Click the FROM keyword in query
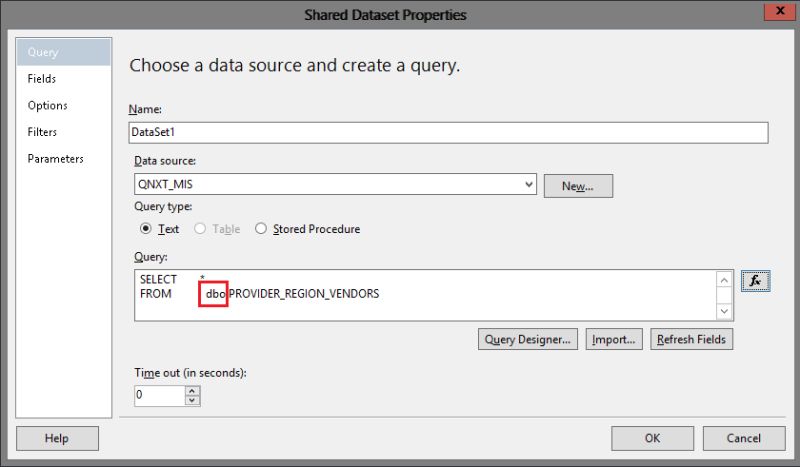This screenshot has height=467, width=800. pyautogui.click(x=156, y=294)
